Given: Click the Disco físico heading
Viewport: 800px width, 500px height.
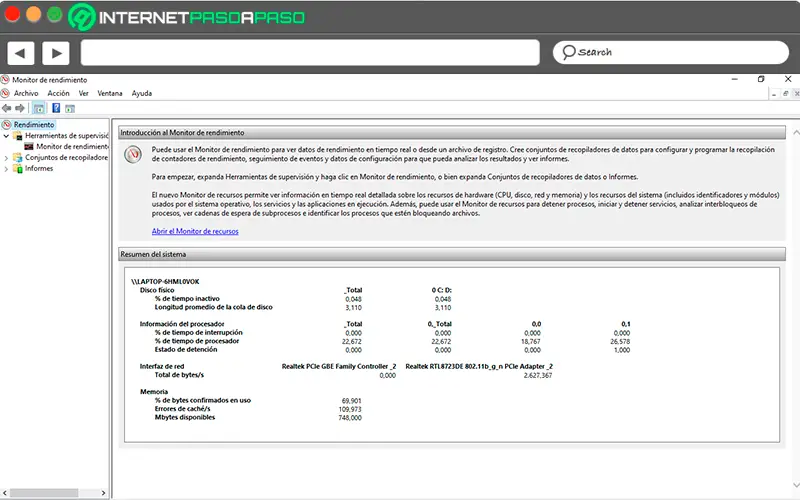Looking at the screenshot, I should (157, 290).
